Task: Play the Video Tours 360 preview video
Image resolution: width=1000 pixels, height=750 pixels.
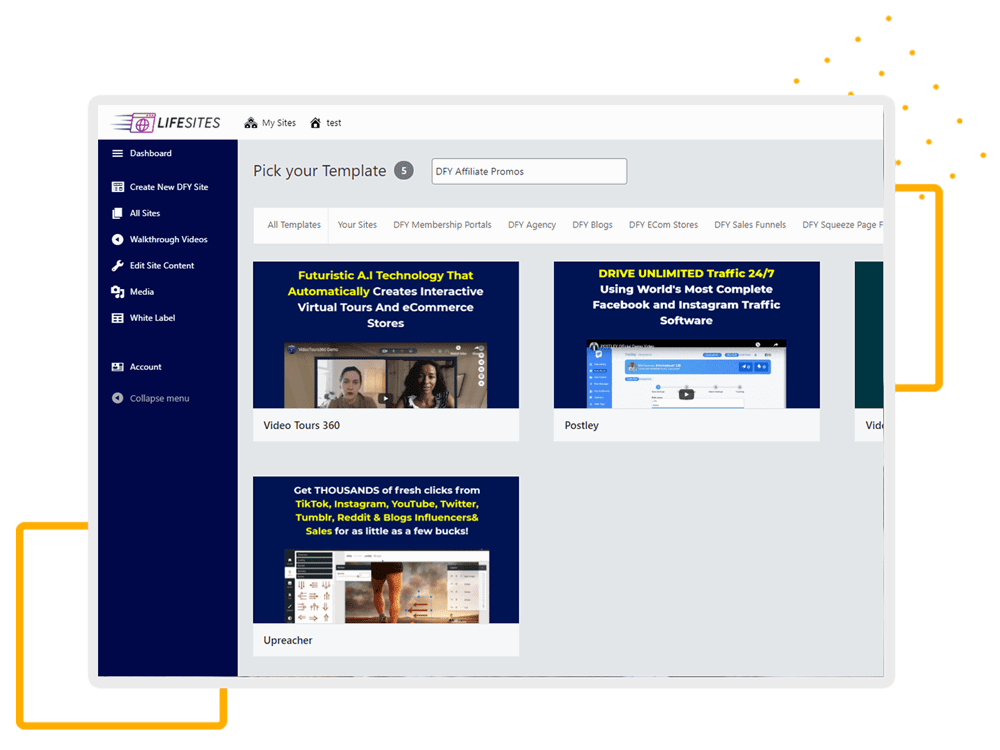Action: [x=385, y=398]
